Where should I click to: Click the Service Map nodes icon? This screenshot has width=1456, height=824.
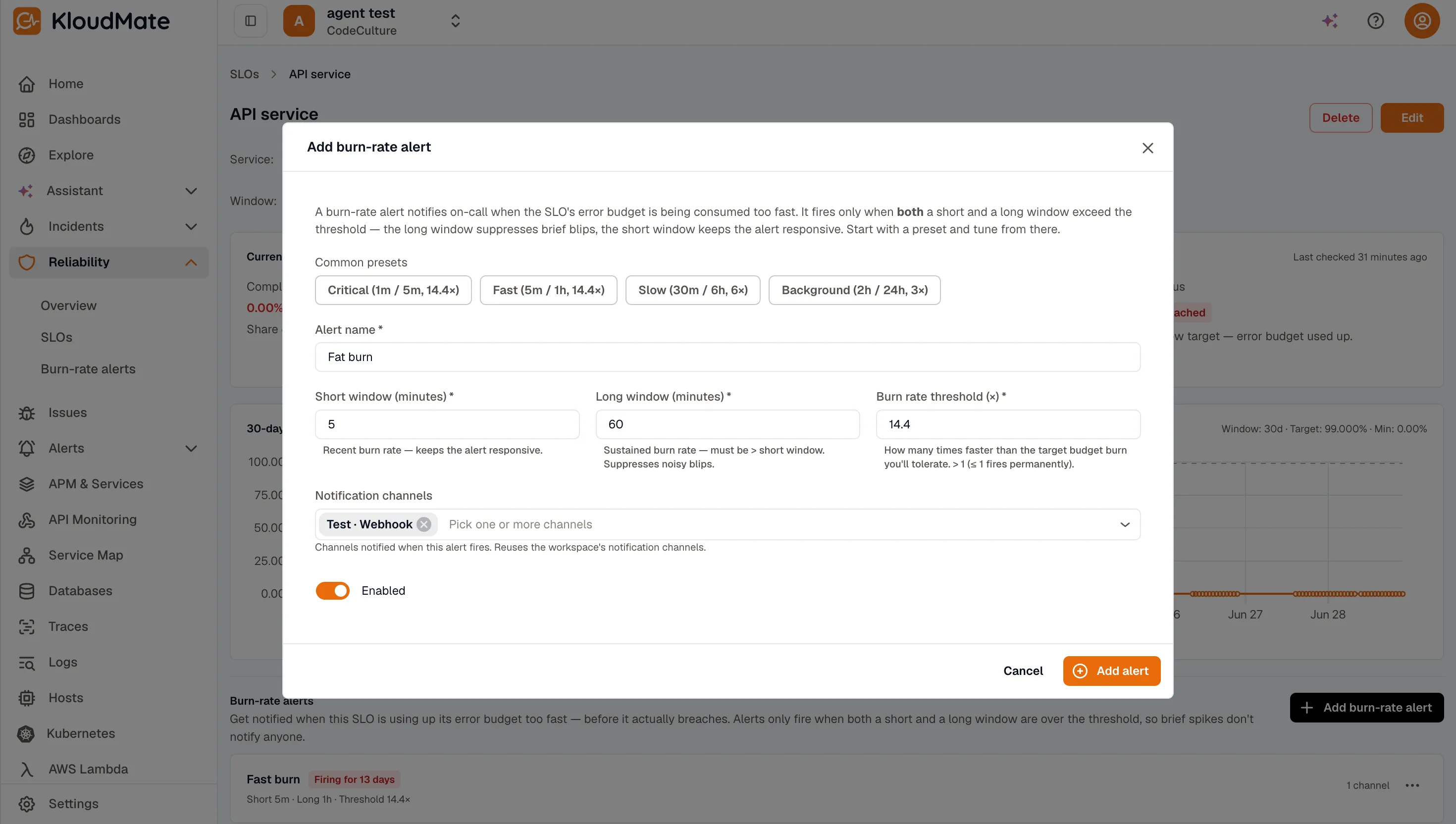click(27, 555)
